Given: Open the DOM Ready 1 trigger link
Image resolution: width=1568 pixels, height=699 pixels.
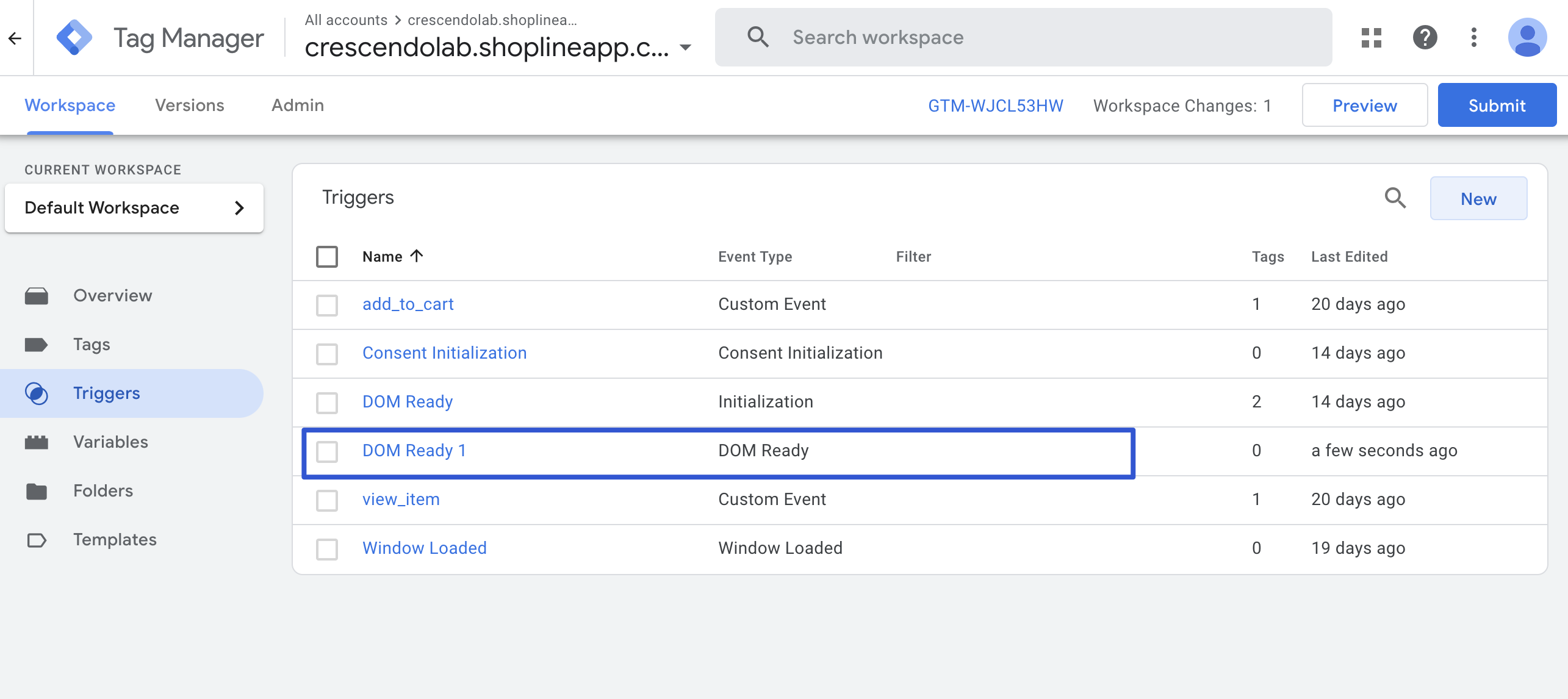Looking at the screenshot, I should (414, 451).
